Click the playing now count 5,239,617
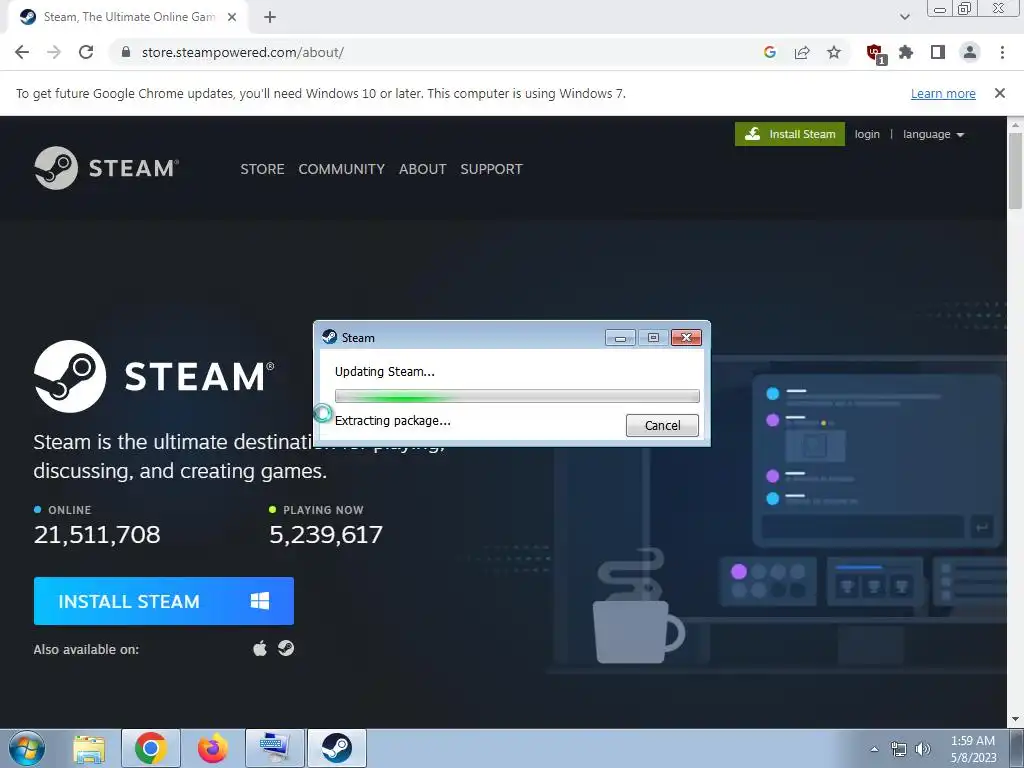Viewport: 1024px width, 768px height. point(326,535)
